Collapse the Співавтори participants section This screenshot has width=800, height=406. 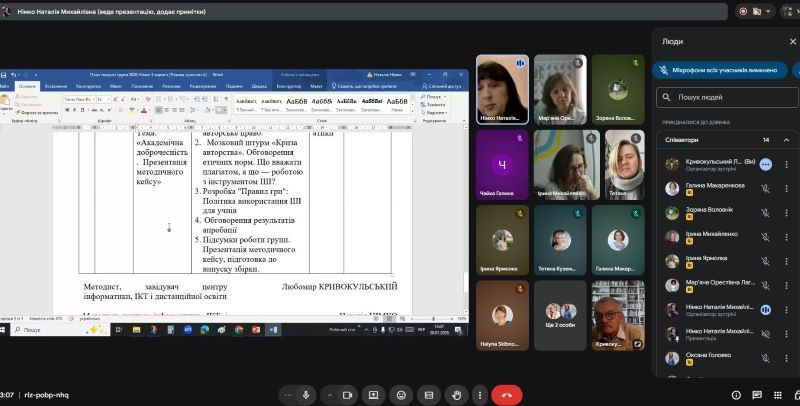click(x=786, y=140)
